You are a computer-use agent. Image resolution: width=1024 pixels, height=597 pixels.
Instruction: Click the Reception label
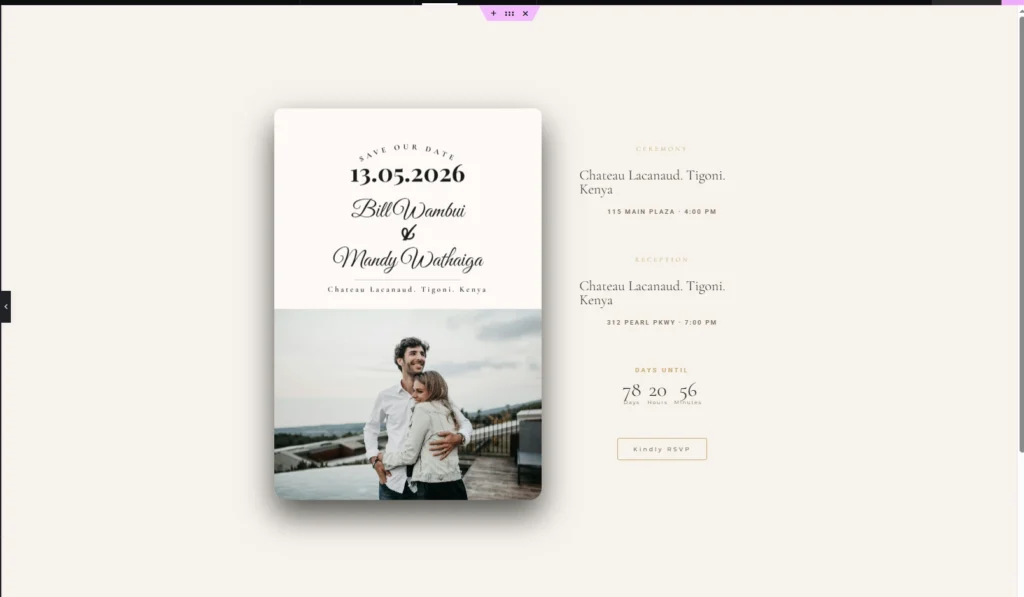point(662,259)
